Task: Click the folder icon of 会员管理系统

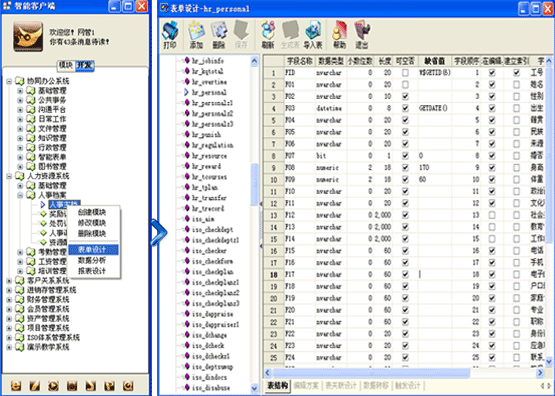Action: click(20, 309)
